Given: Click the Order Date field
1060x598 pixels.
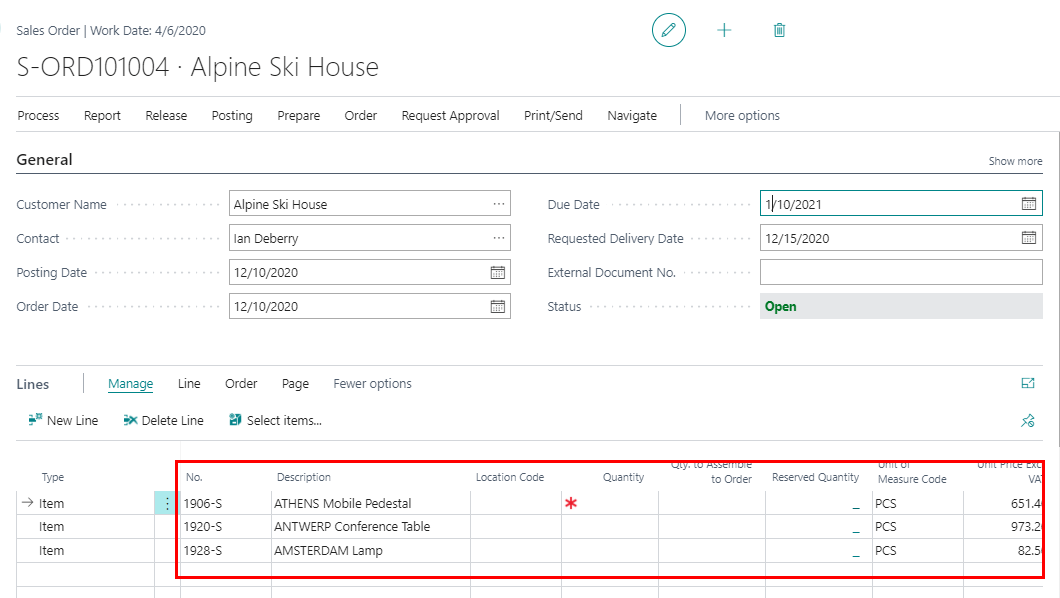Looking at the screenshot, I should pyautogui.click(x=370, y=306).
